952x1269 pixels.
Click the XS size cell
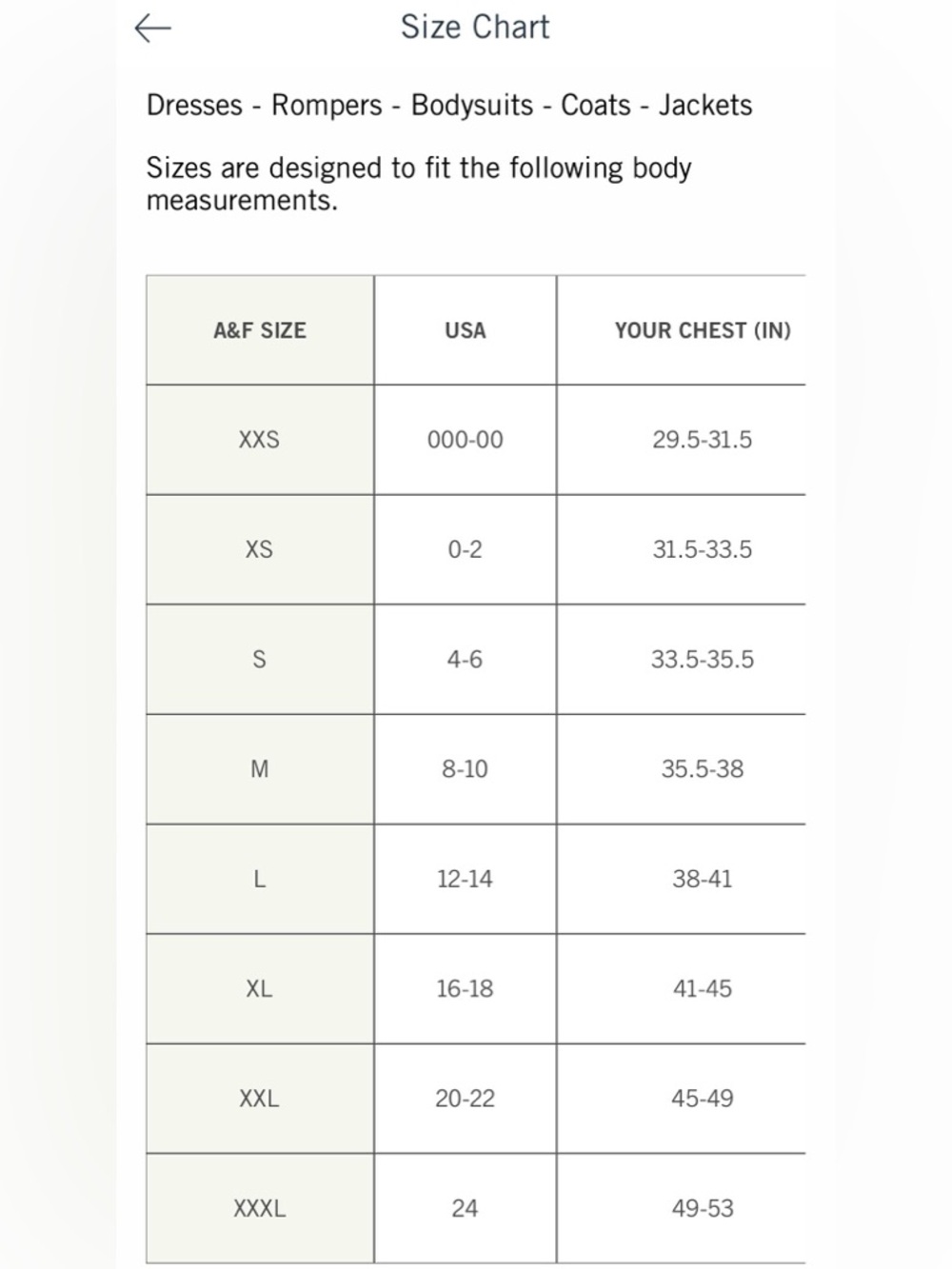(259, 549)
